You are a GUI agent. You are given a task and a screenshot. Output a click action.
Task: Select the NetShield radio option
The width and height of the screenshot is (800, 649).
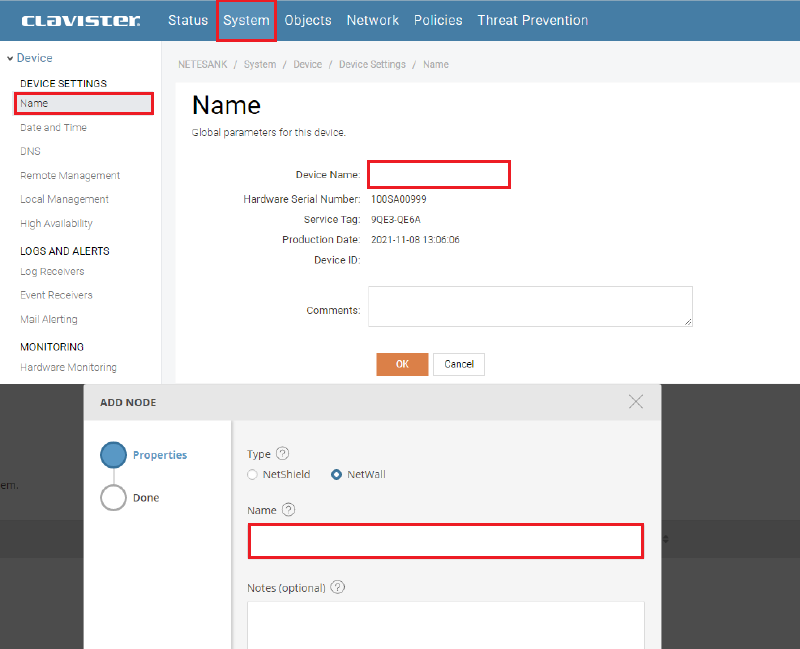point(253,474)
